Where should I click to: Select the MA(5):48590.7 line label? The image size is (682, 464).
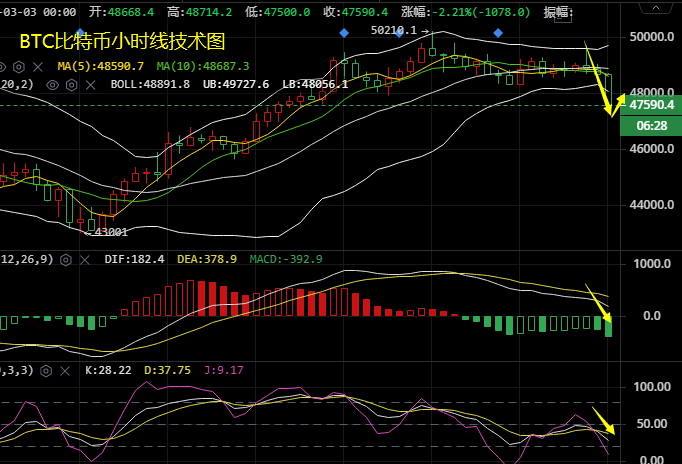click(x=100, y=65)
